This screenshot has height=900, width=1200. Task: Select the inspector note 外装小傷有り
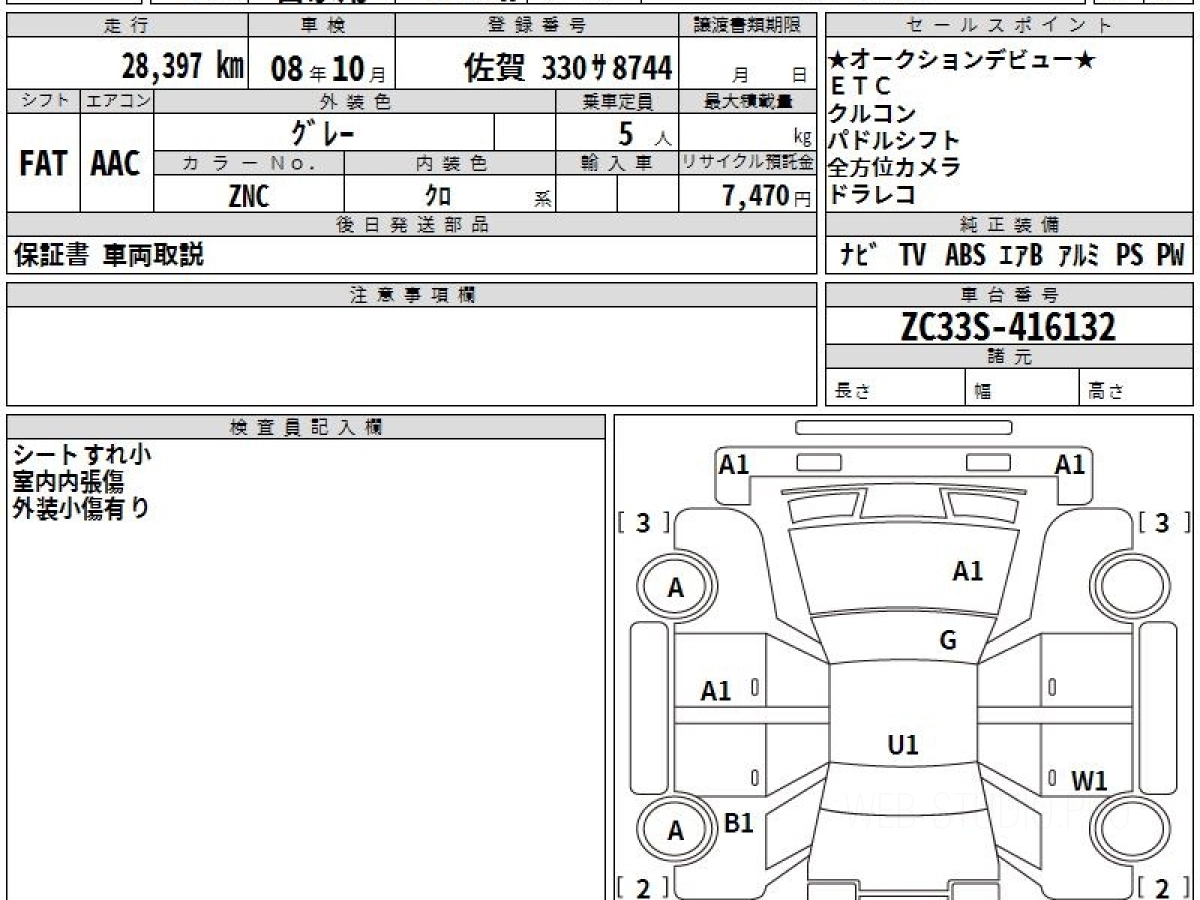(x=81, y=509)
